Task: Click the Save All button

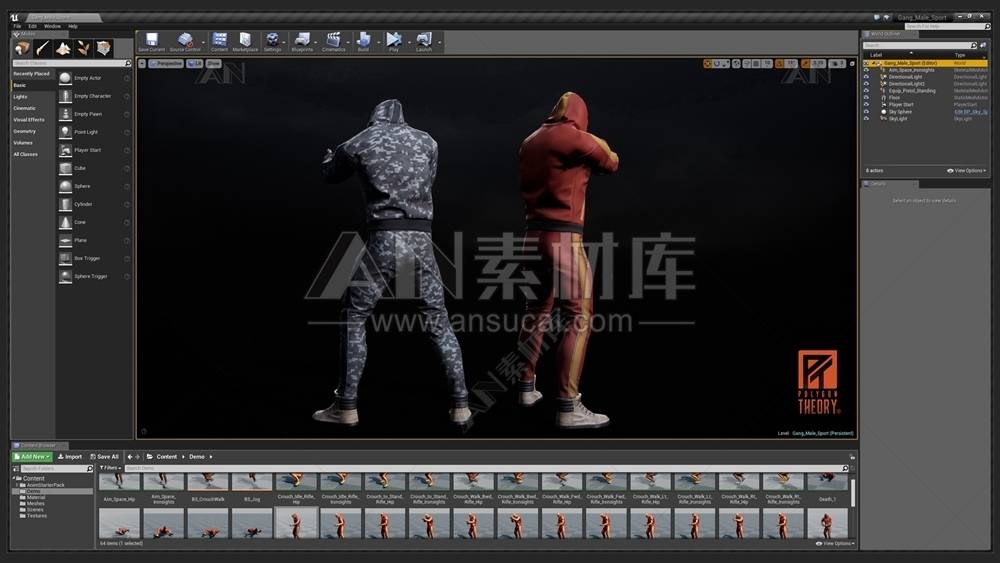Action: coord(104,457)
